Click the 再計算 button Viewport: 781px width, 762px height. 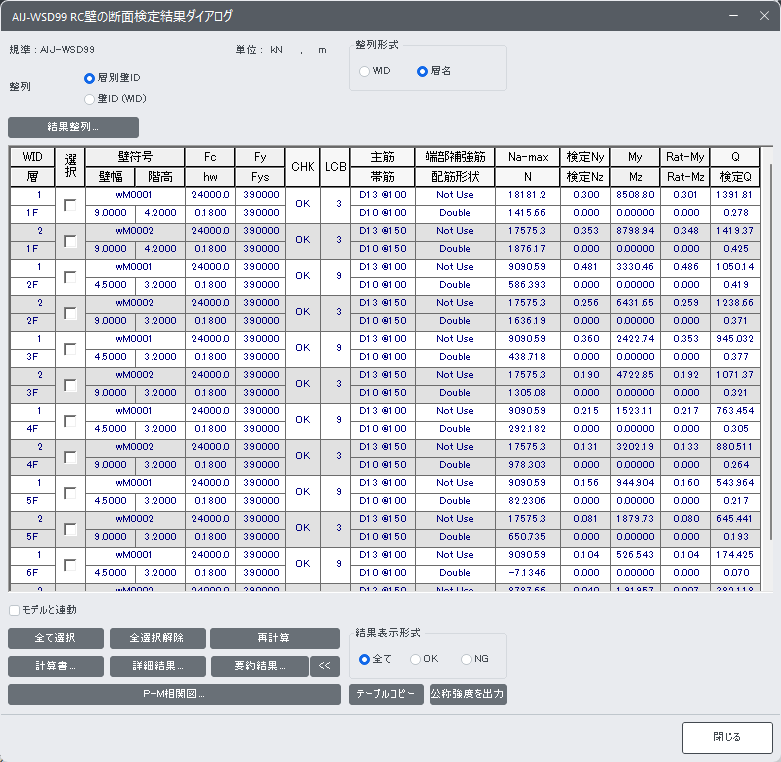tap(274, 638)
